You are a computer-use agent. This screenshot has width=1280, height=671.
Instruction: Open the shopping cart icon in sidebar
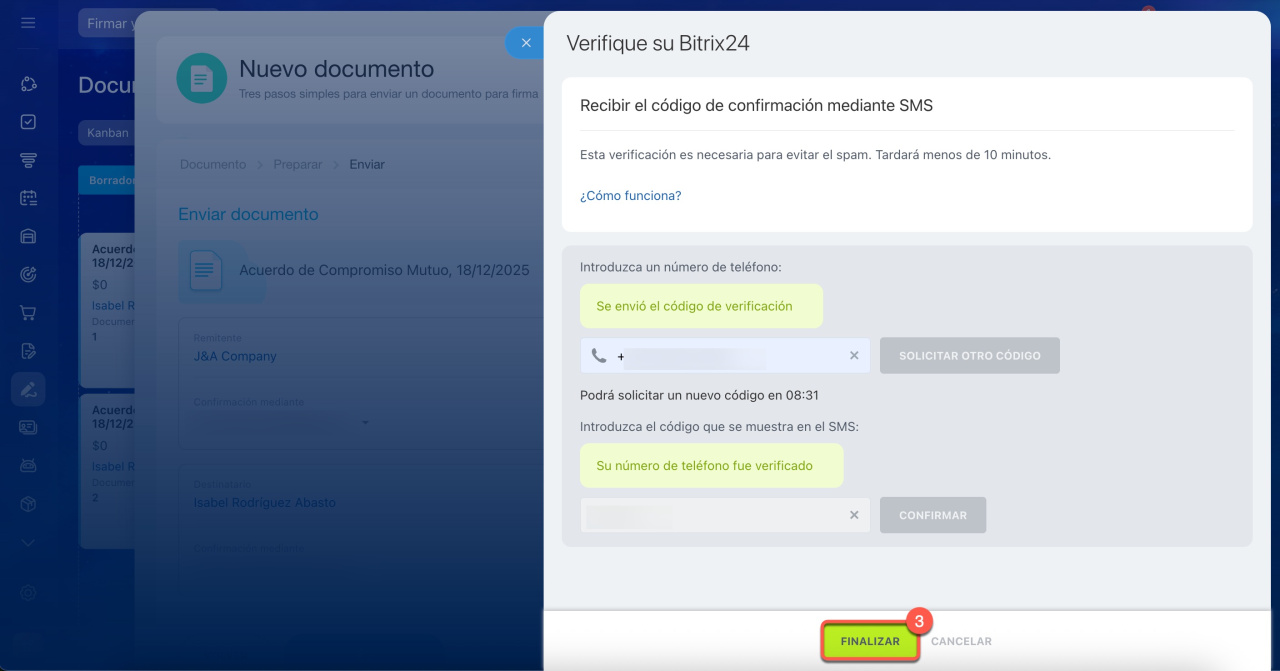coord(28,313)
